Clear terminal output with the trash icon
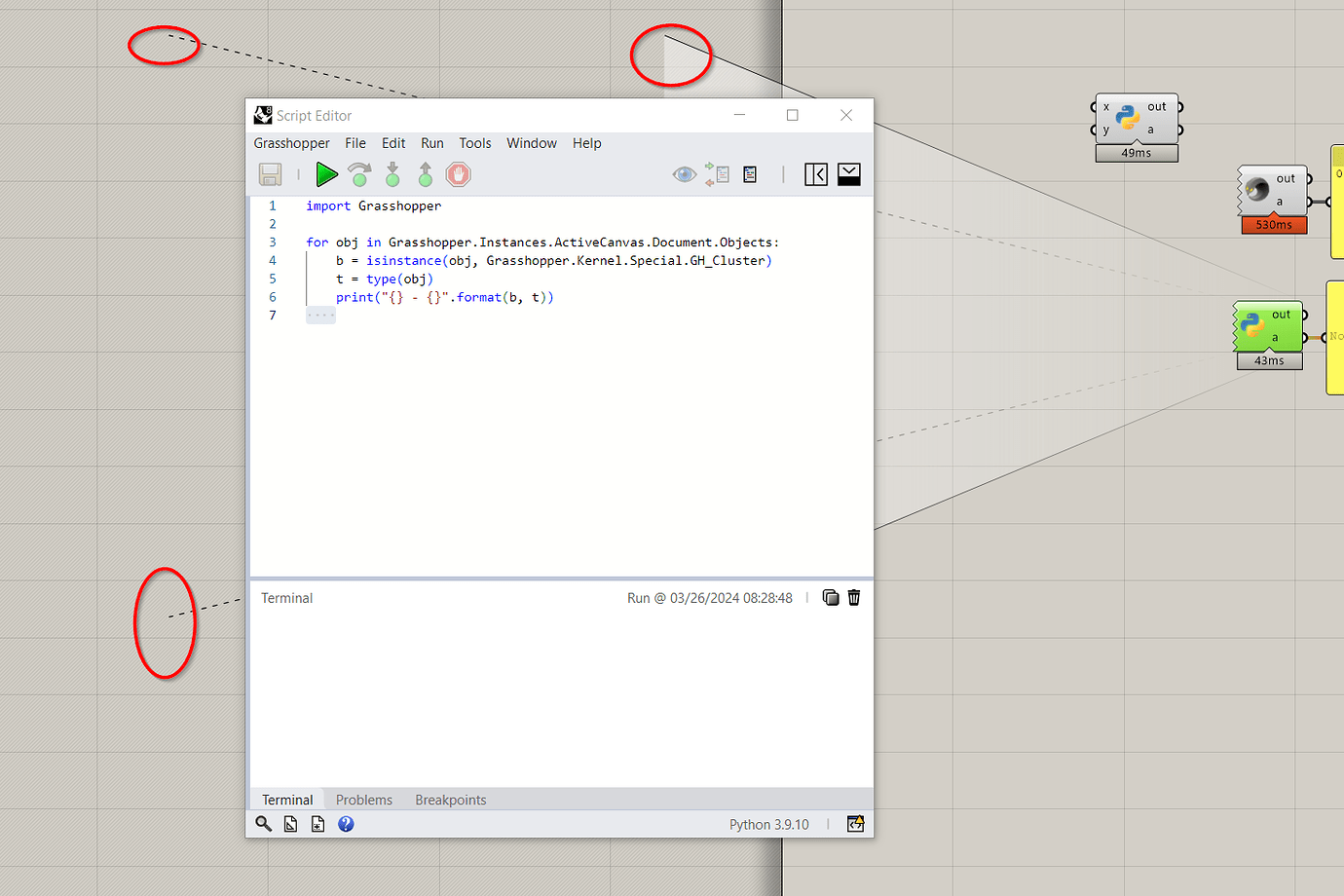 [x=853, y=597]
